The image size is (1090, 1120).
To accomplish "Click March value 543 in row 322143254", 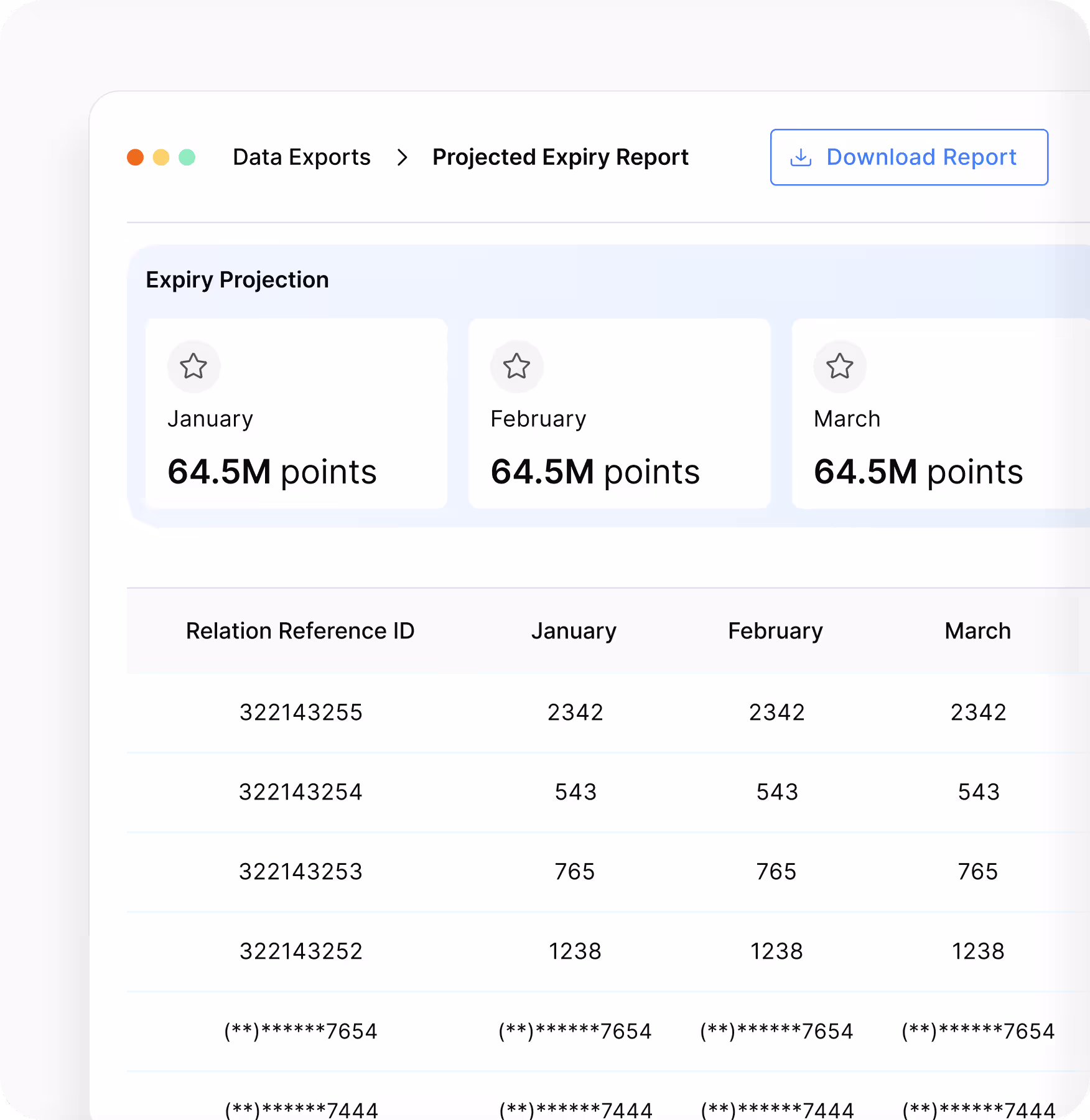I will click(979, 792).
